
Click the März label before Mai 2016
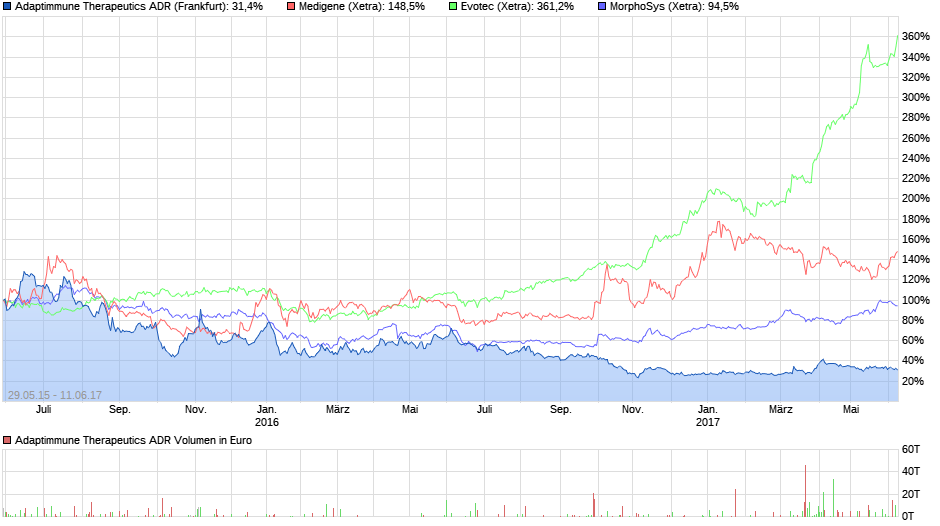point(338,409)
